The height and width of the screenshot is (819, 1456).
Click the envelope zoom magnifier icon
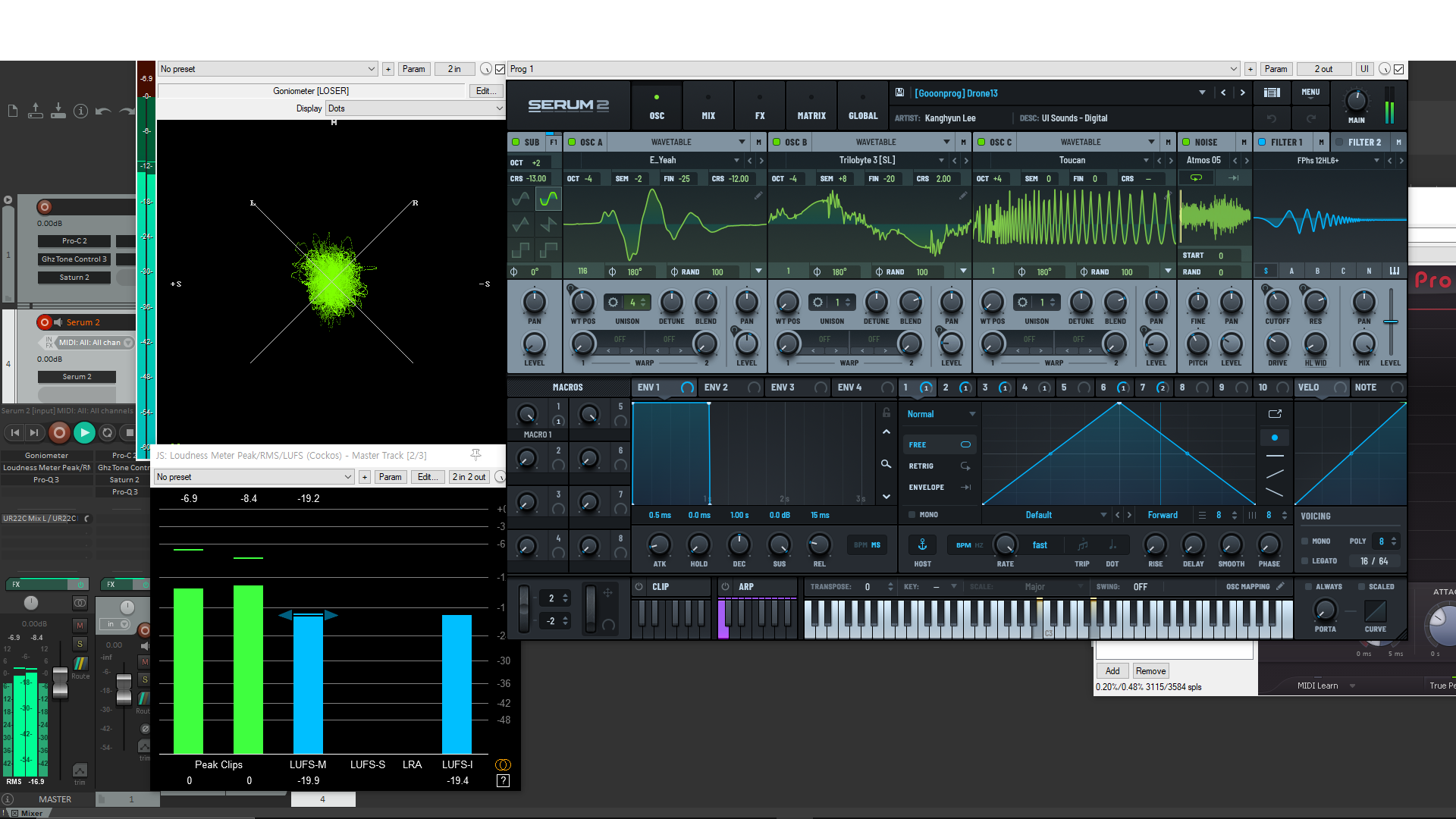point(886,463)
